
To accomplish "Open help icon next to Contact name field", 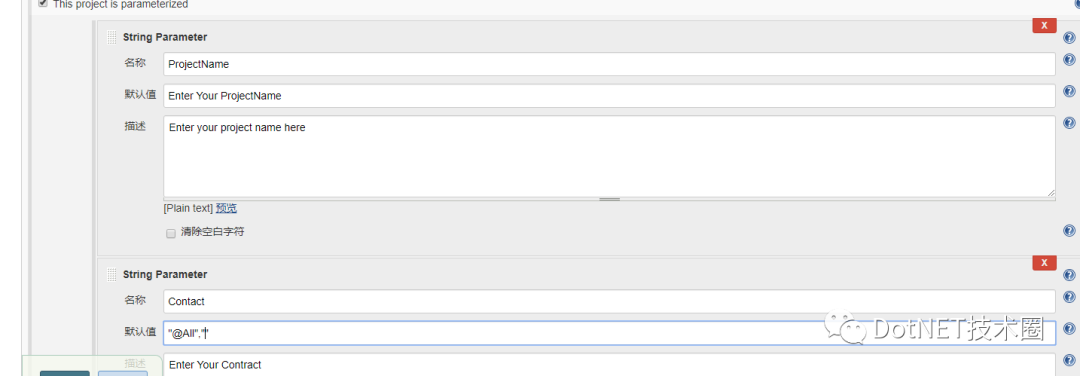I will [x=1069, y=297].
